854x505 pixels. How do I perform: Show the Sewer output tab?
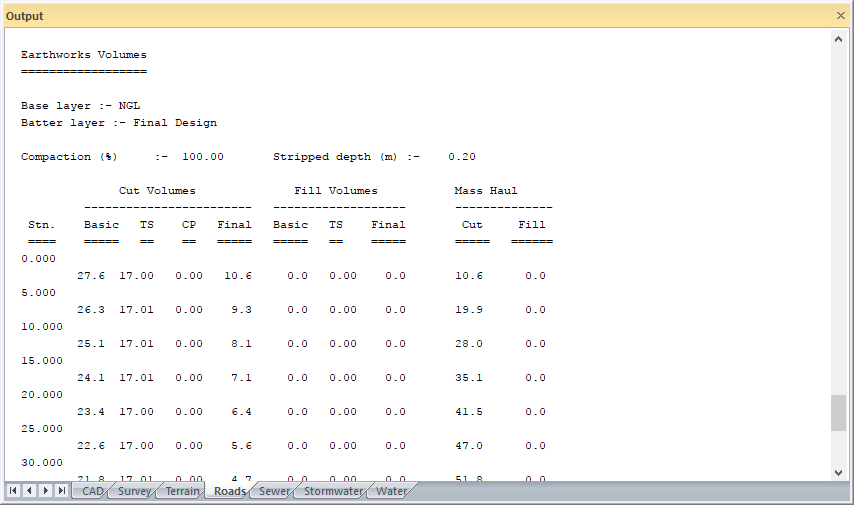pyautogui.click(x=273, y=491)
